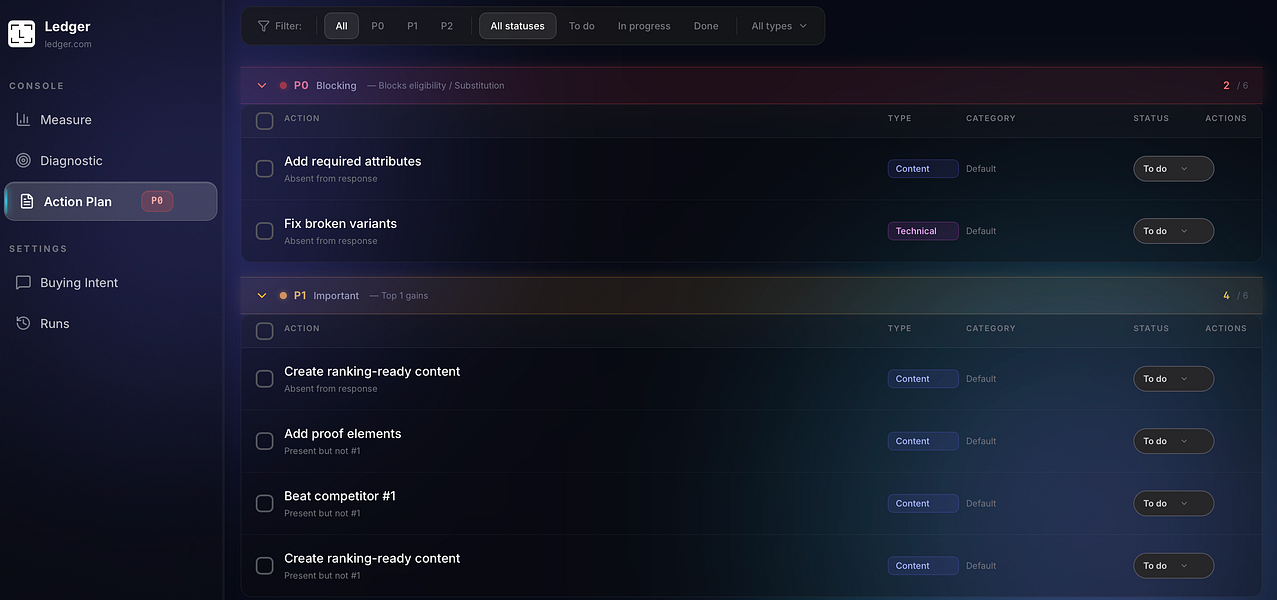Filter by In progress status
This screenshot has width=1277, height=600.
coord(644,26)
